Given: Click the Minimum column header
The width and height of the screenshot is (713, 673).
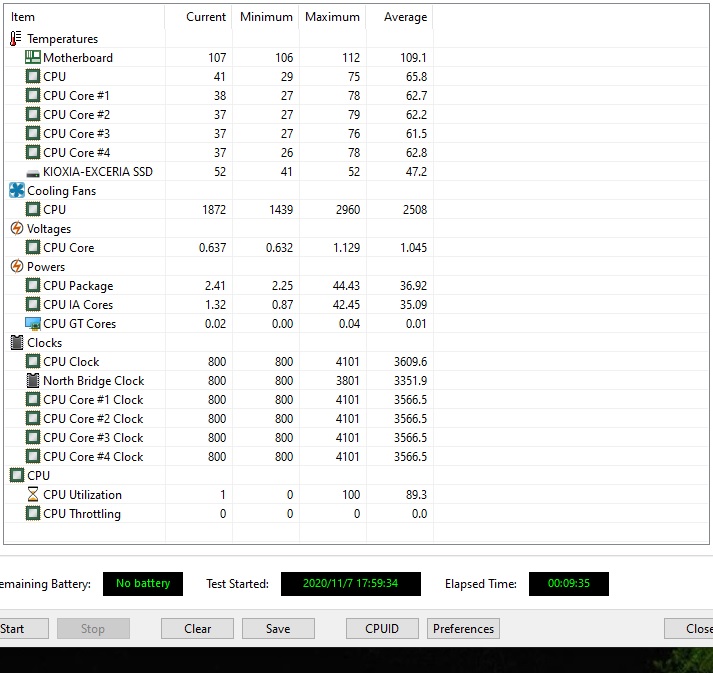Looking at the screenshot, I should [266, 17].
